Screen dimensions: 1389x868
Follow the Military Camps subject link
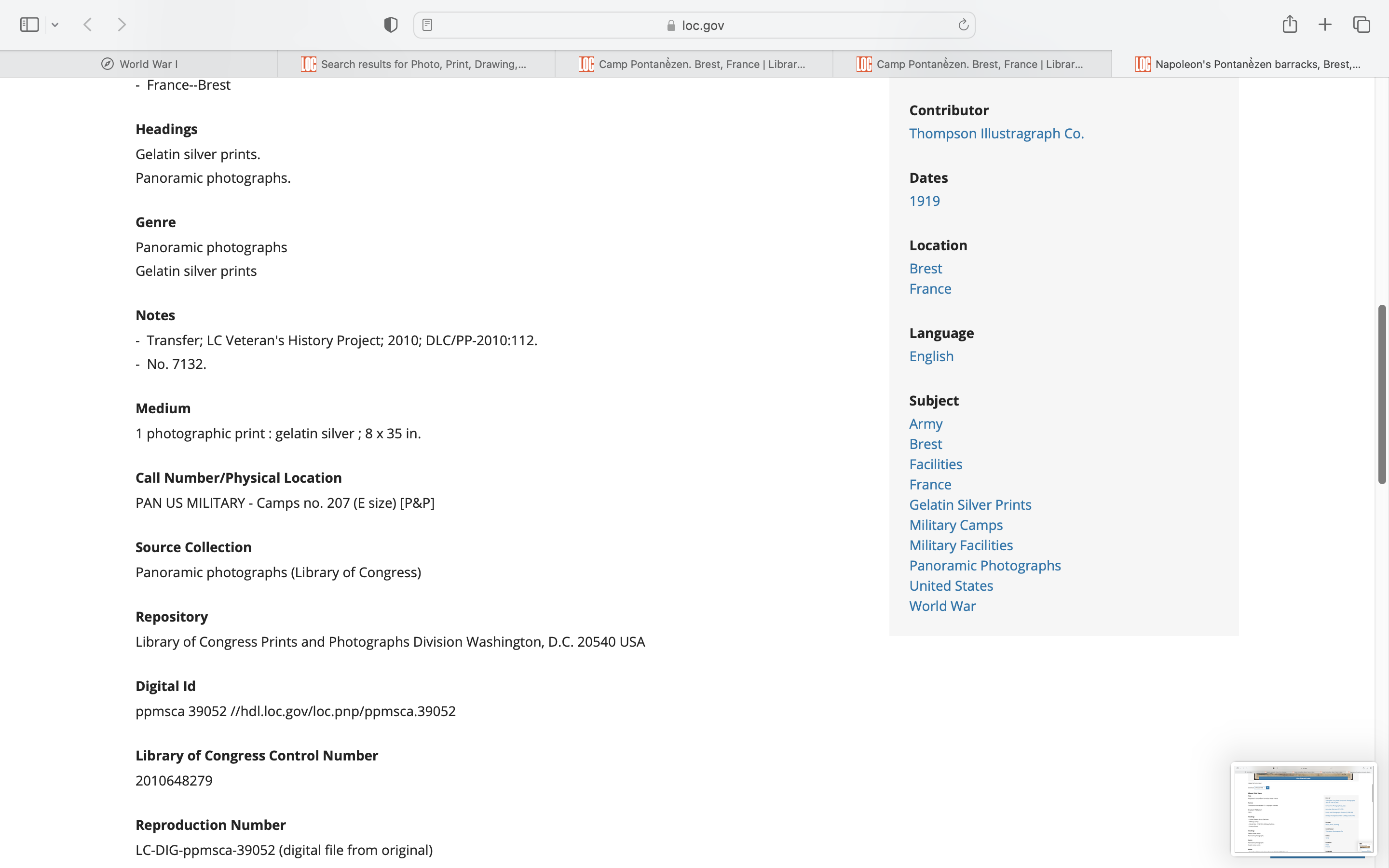[x=955, y=525]
